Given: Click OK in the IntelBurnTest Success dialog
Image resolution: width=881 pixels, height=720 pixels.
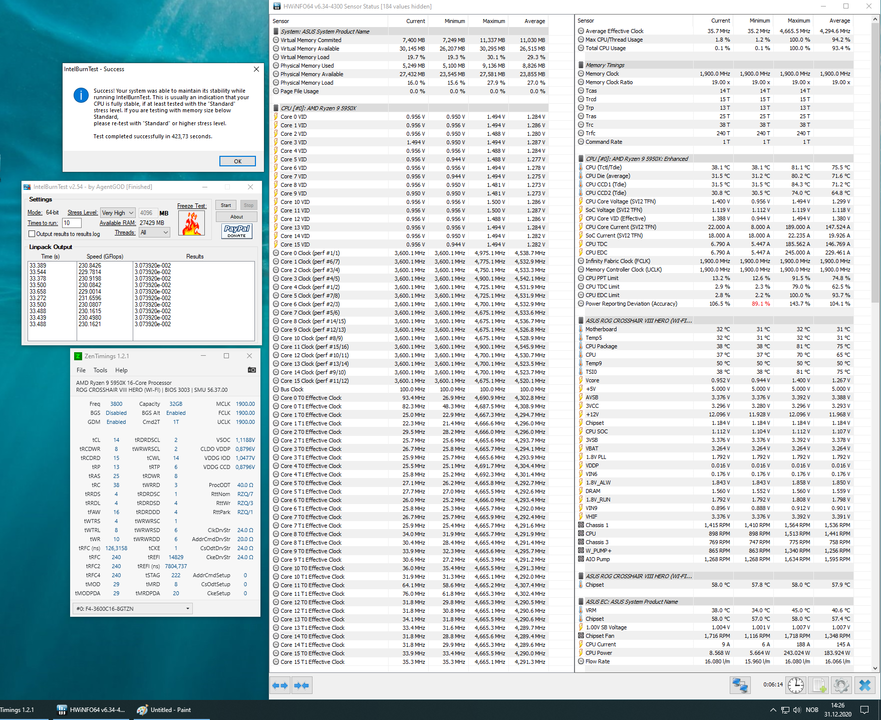Looking at the screenshot, I should pos(238,161).
